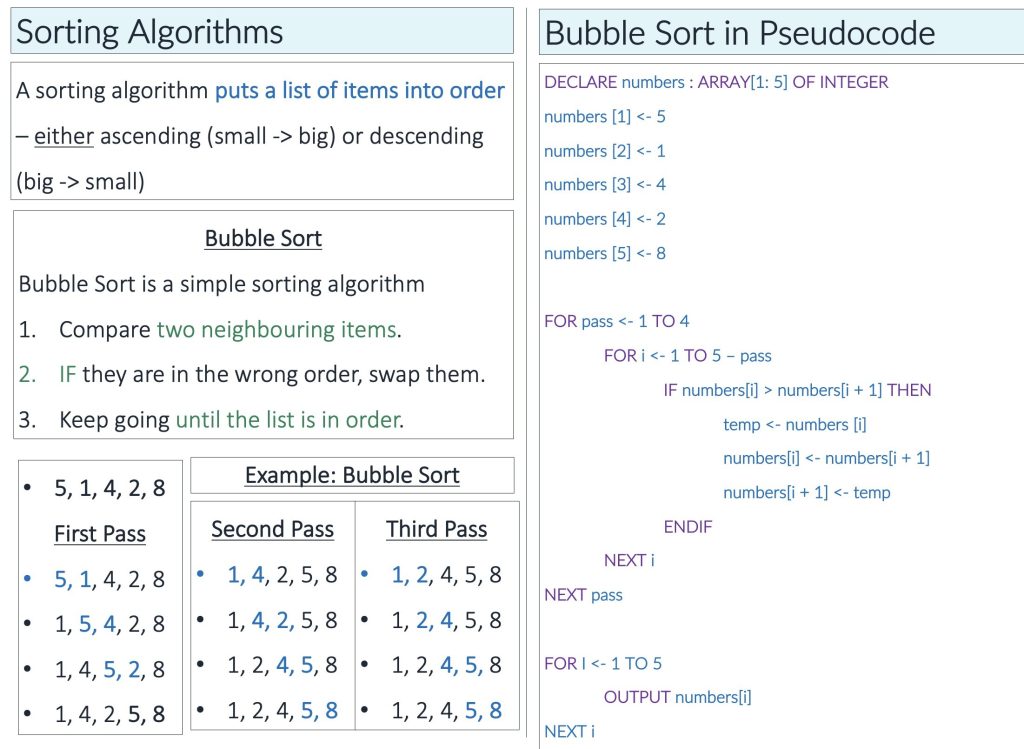Viewport: 1024px width, 749px height.
Task: Click the "numbers[i + 1] <- temp" line
Action: (806, 492)
